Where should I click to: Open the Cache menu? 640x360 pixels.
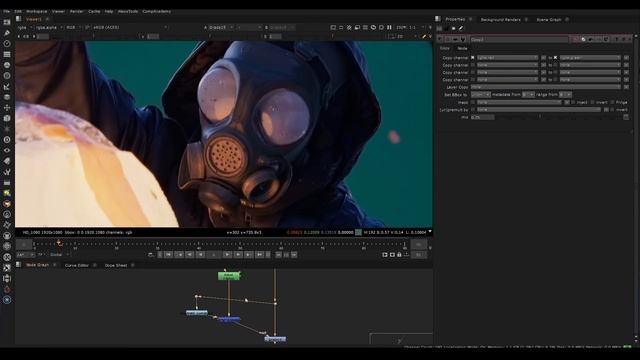[x=94, y=11]
